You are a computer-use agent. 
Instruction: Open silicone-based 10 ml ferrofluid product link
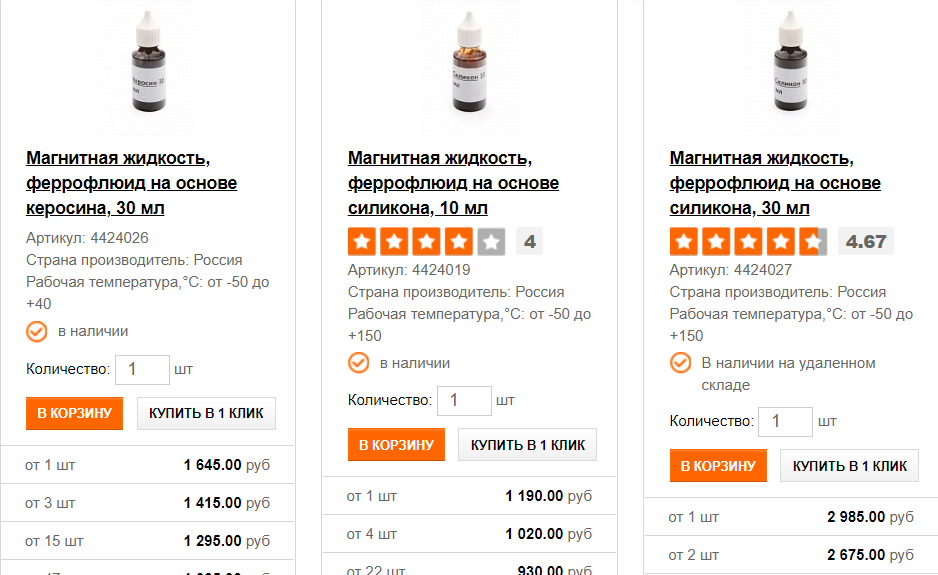pos(453,183)
